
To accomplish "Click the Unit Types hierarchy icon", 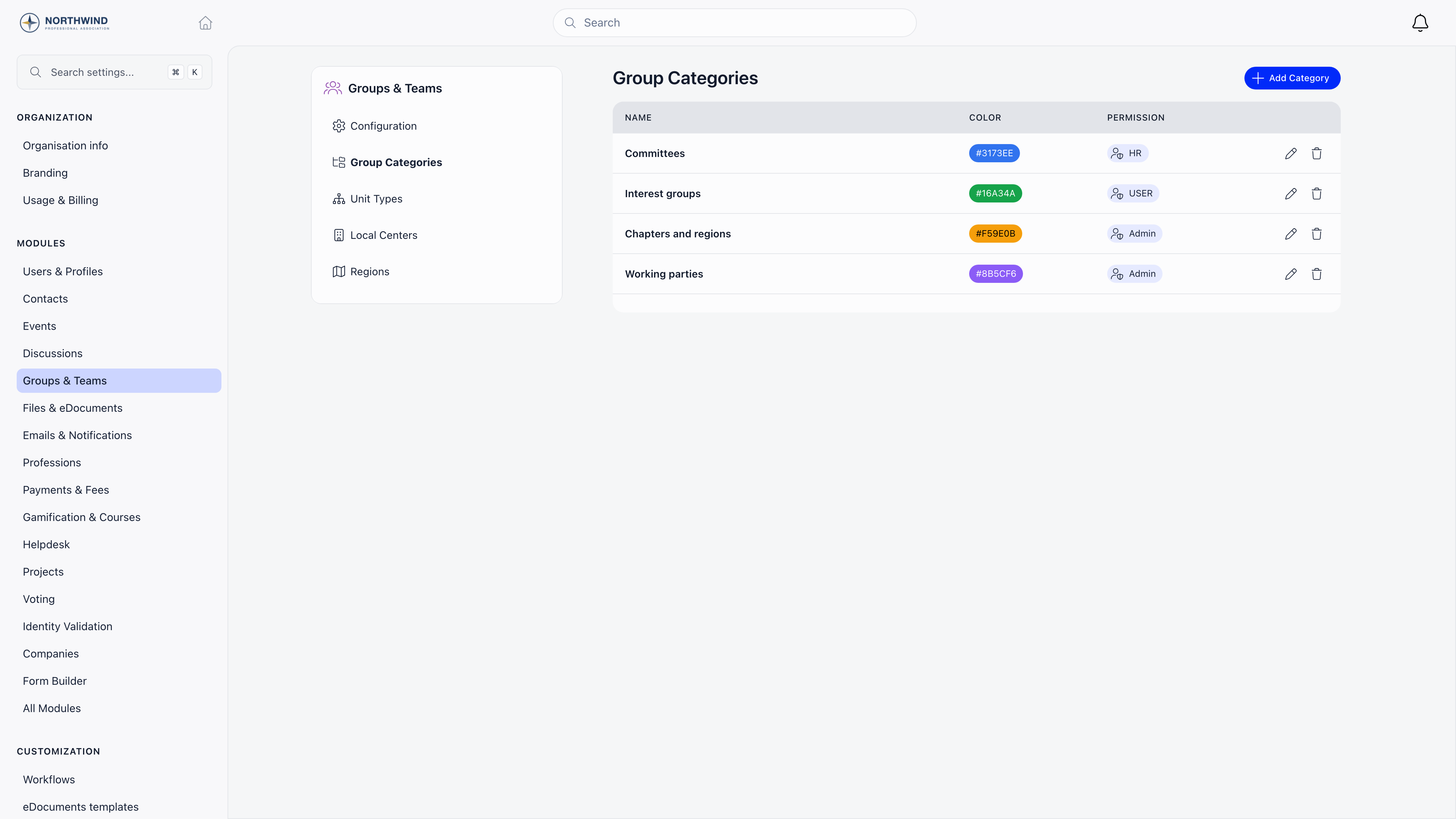I will (339, 199).
